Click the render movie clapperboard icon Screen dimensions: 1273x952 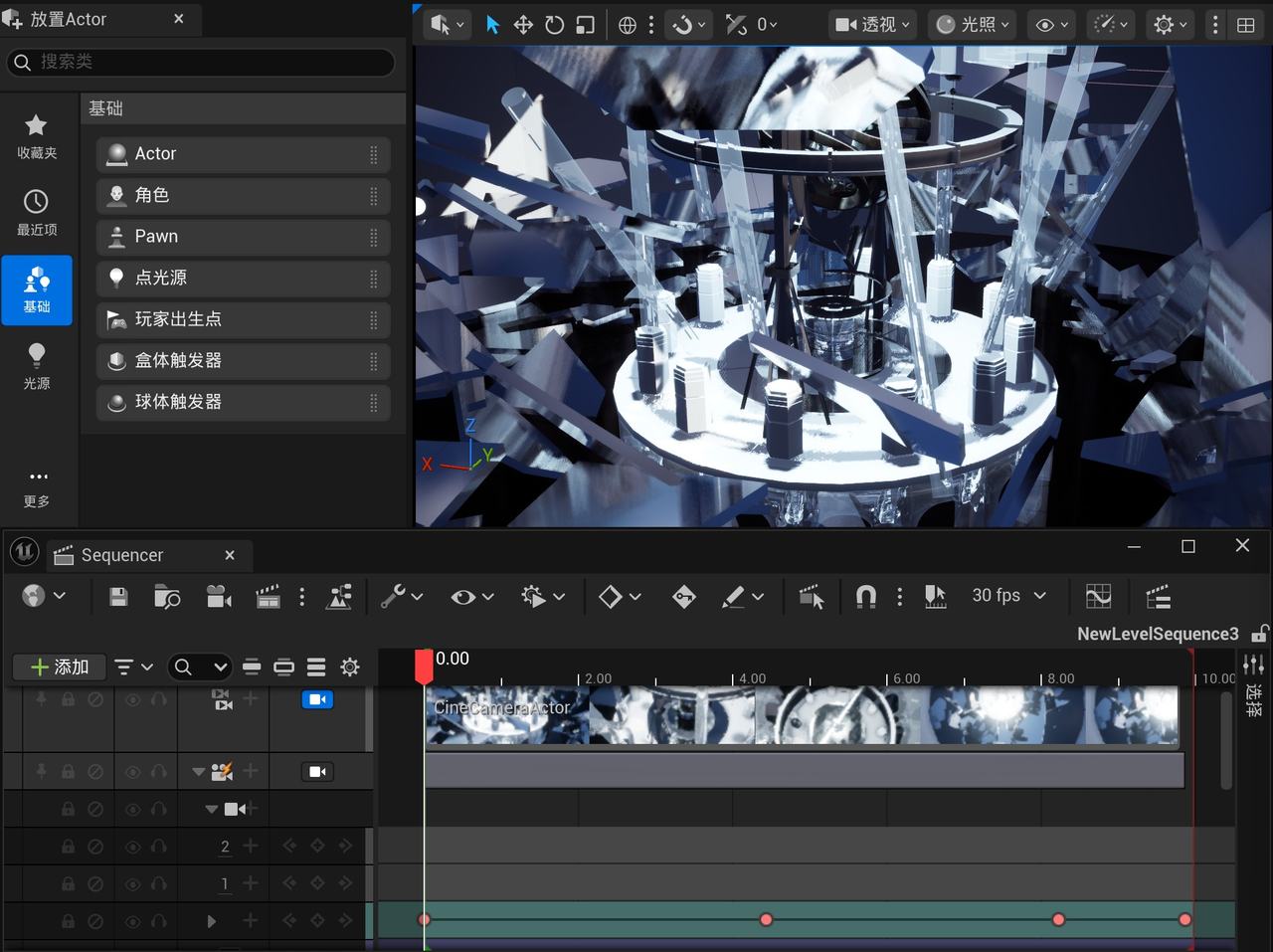coord(268,596)
